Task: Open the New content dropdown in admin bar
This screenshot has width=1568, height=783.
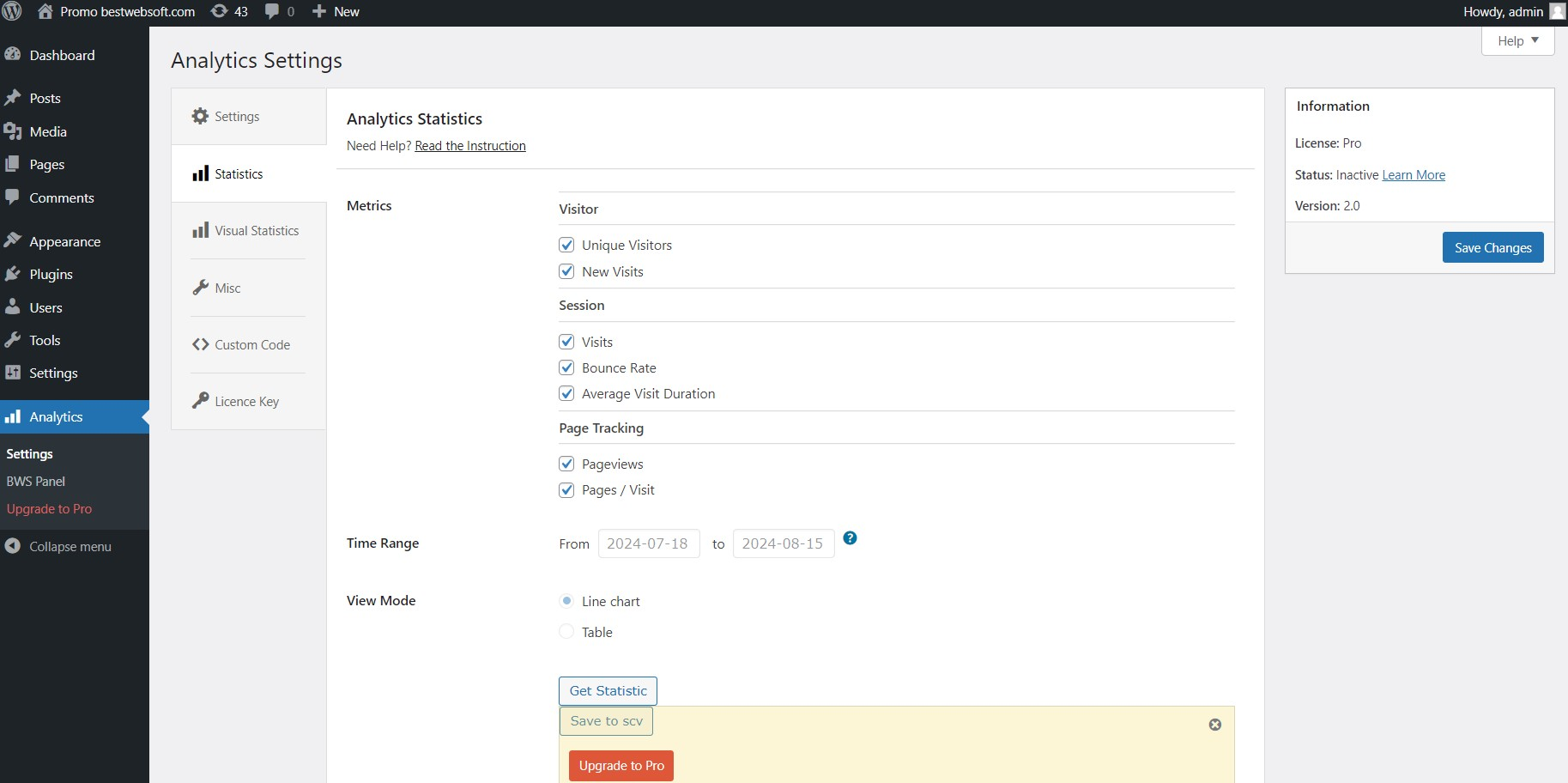Action: click(336, 11)
